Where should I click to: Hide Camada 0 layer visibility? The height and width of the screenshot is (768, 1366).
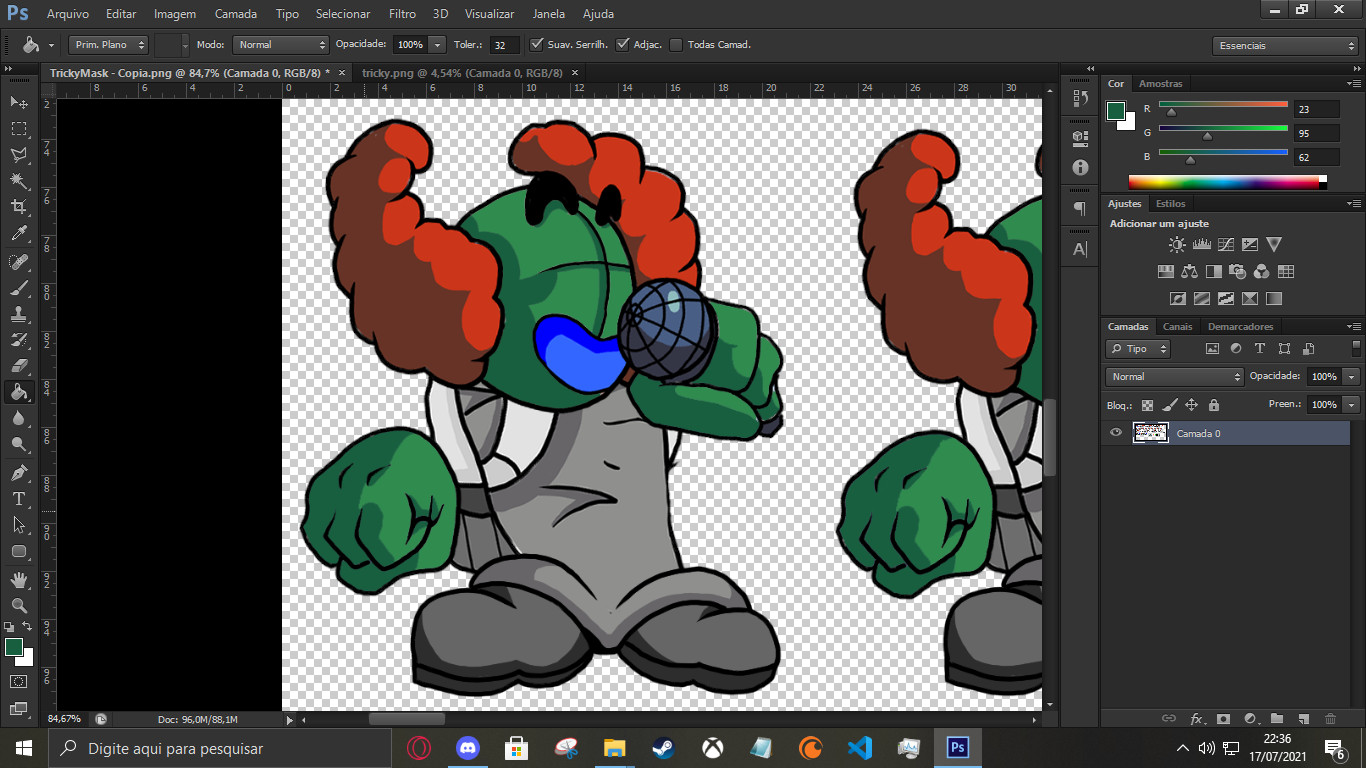(1116, 433)
